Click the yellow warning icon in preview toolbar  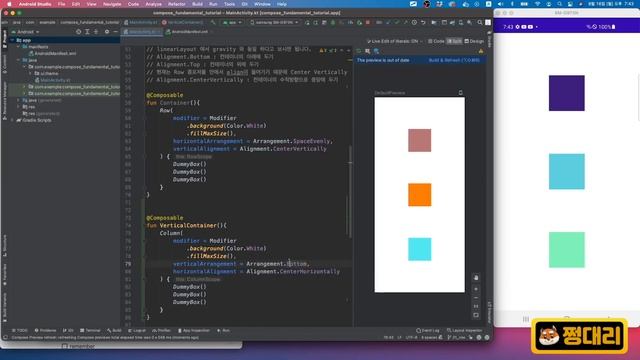(481, 51)
